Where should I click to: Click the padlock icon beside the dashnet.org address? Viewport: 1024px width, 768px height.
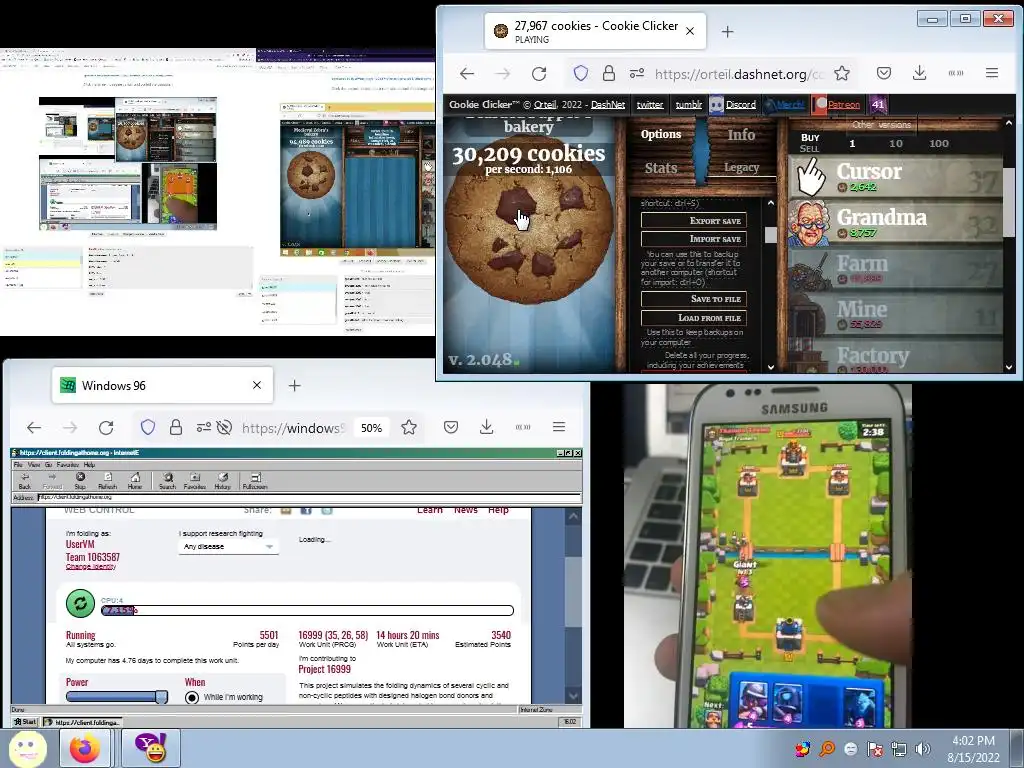(609, 73)
